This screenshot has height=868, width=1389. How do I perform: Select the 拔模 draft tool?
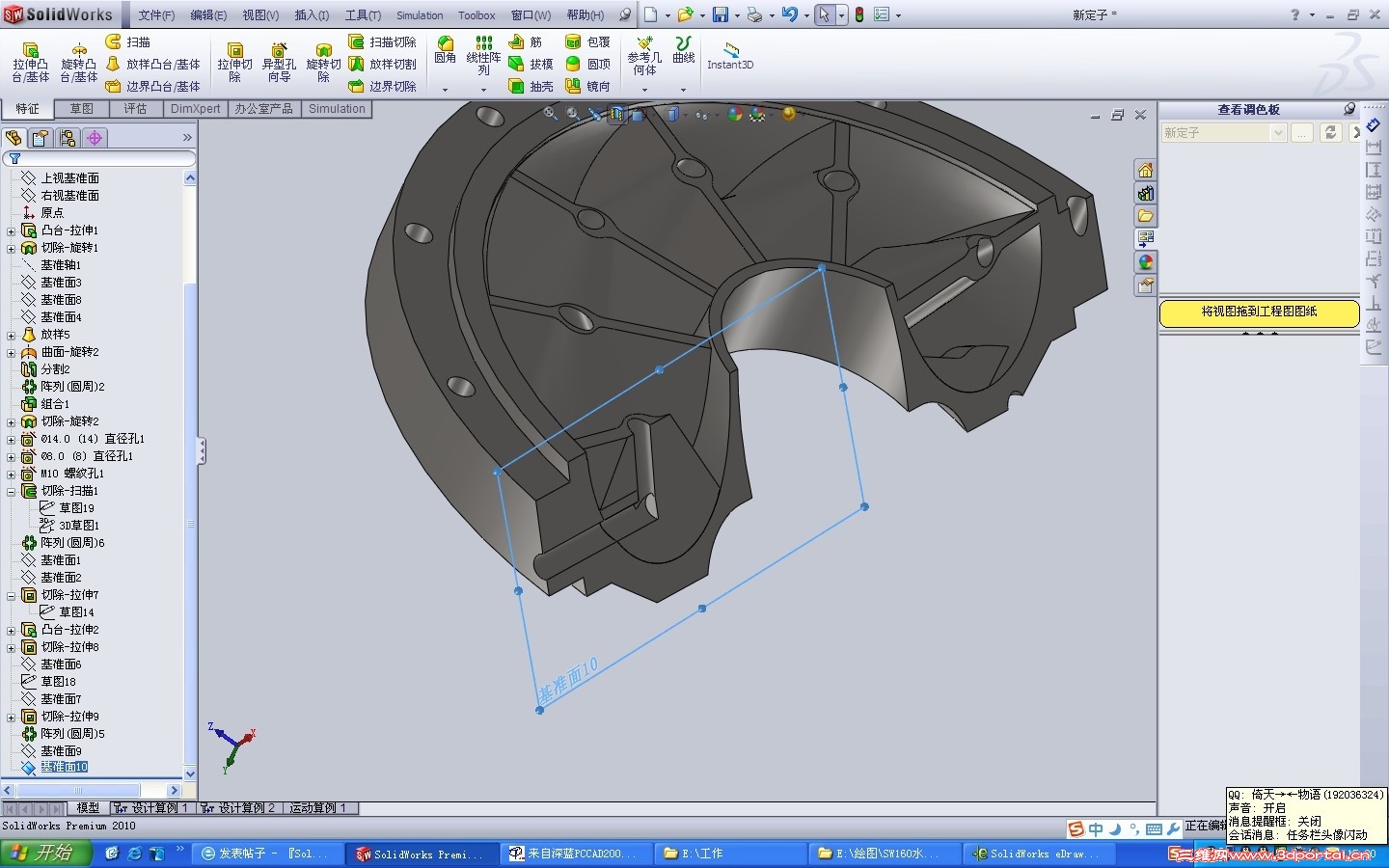click(531, 64)
